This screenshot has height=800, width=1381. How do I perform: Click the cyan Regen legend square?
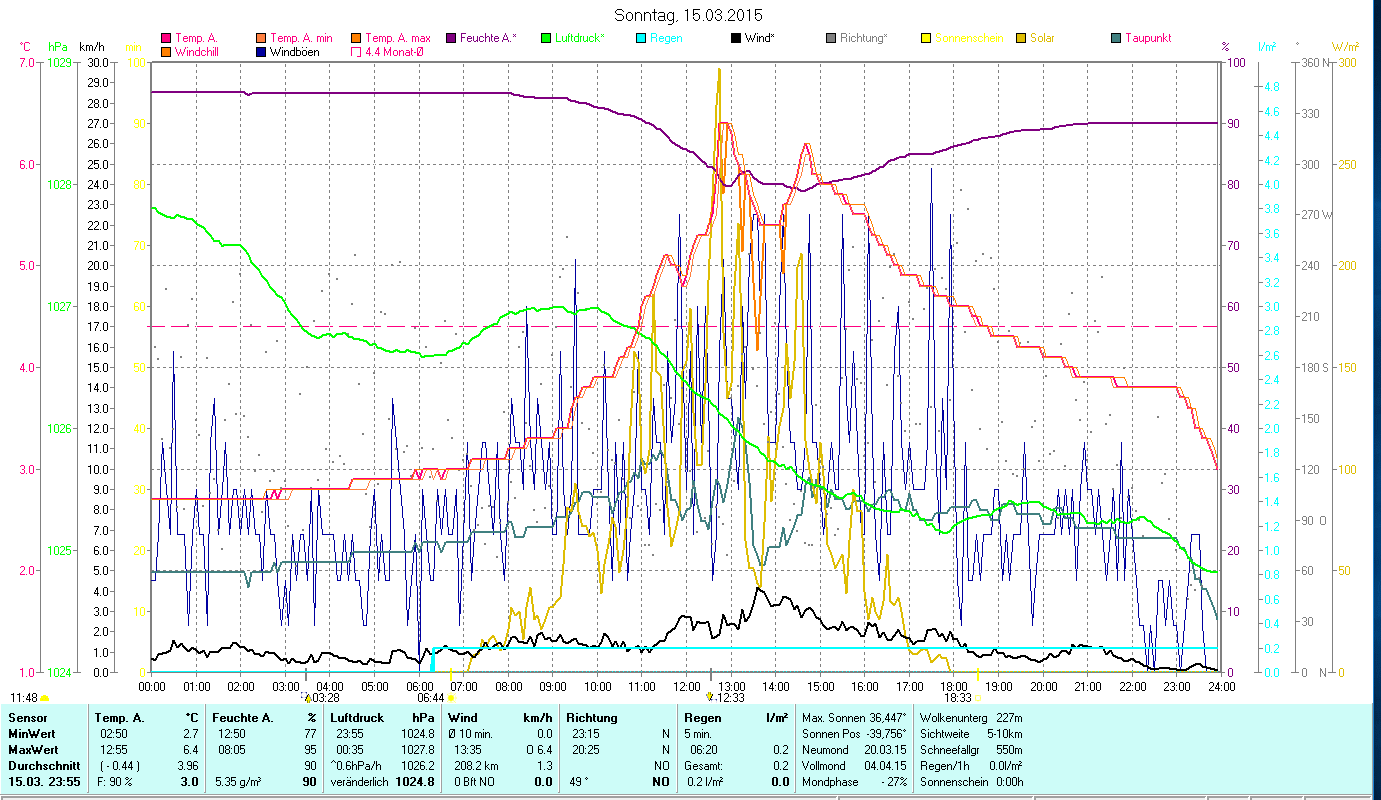tap(641, 38)
